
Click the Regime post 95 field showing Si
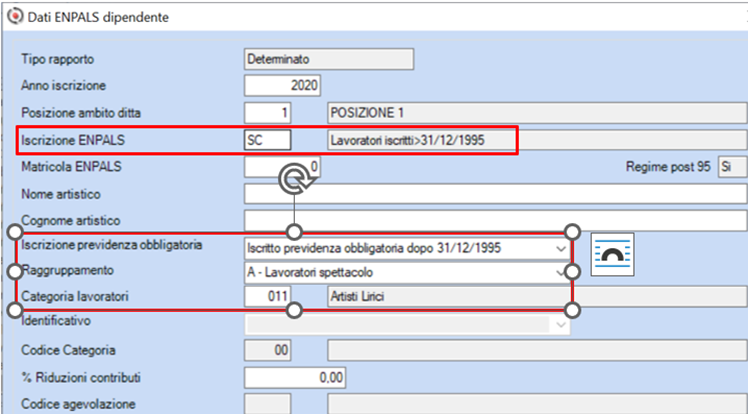coord(733,167)
